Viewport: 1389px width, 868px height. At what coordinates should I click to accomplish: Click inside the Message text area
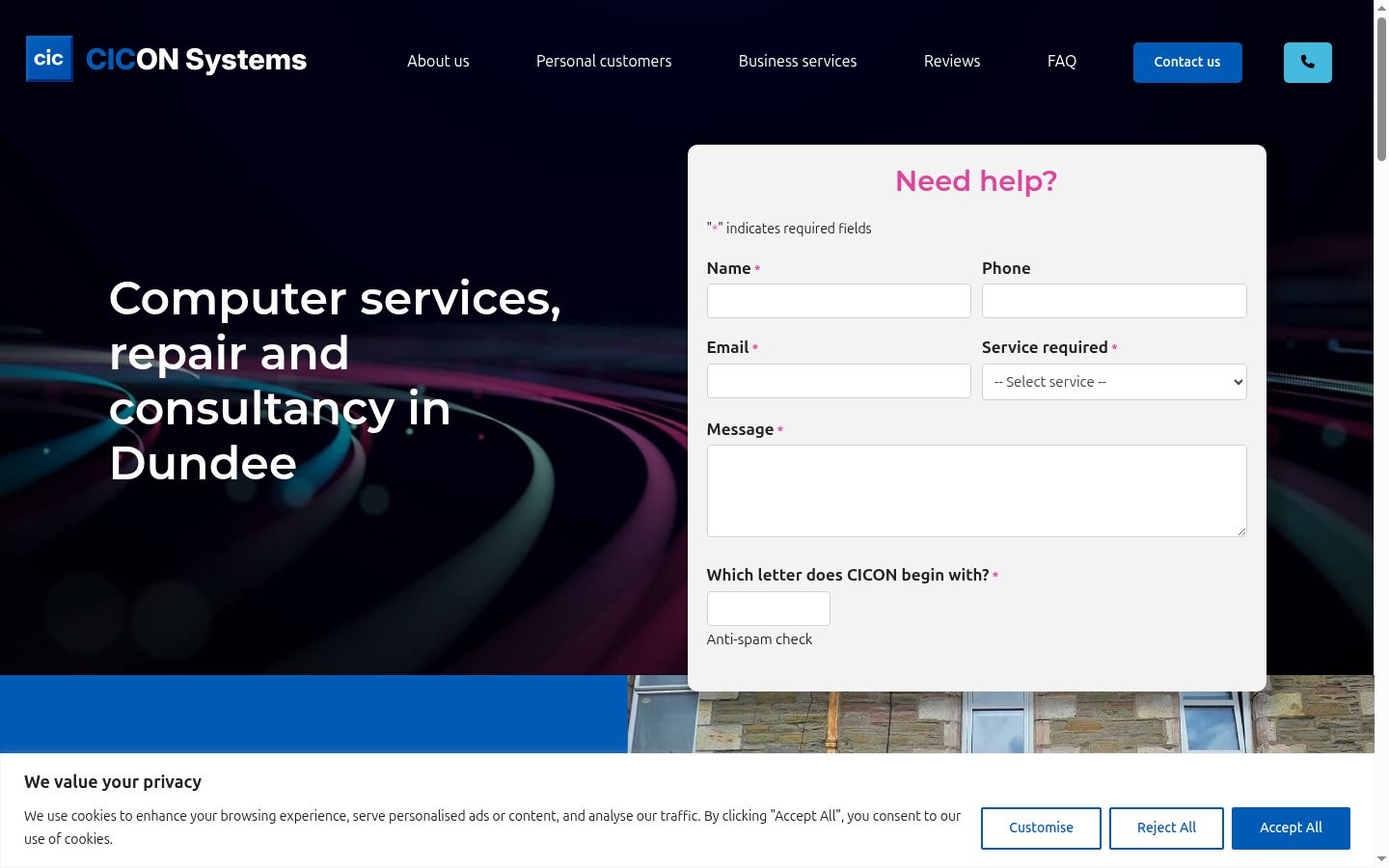[976, 491]
